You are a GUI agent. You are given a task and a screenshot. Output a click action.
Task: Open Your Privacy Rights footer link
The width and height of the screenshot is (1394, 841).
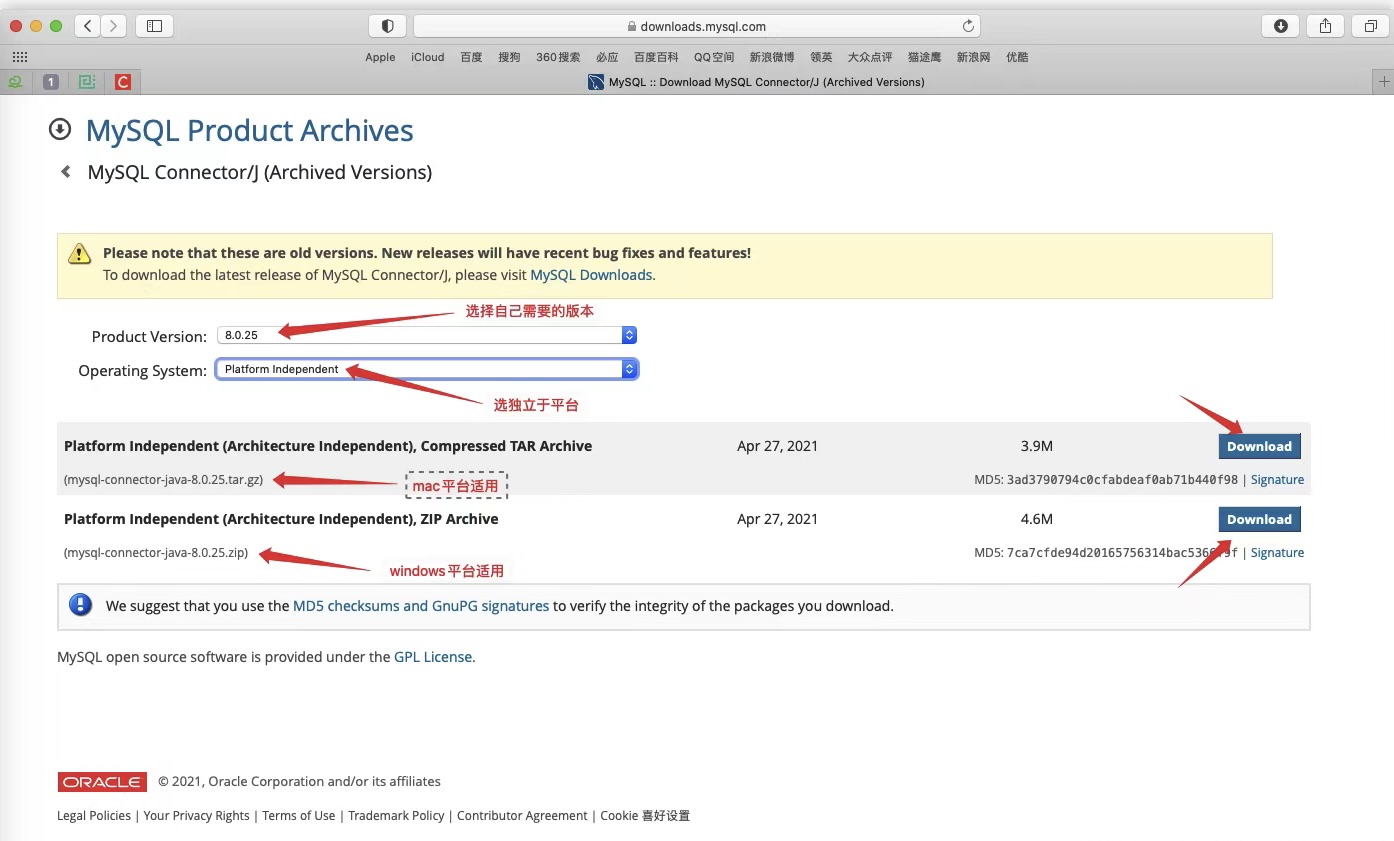pyautogui.click(x=196, y=816)
